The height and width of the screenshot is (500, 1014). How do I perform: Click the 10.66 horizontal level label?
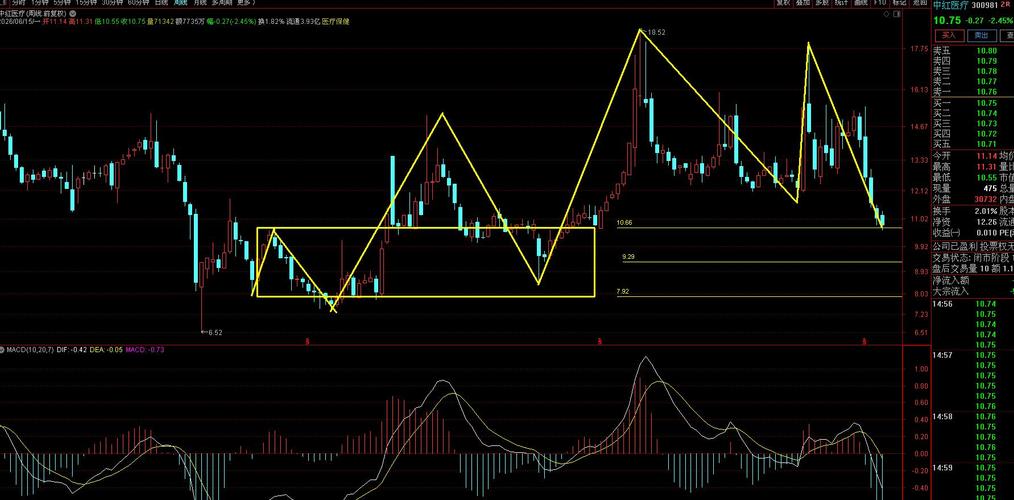point(624,223)
